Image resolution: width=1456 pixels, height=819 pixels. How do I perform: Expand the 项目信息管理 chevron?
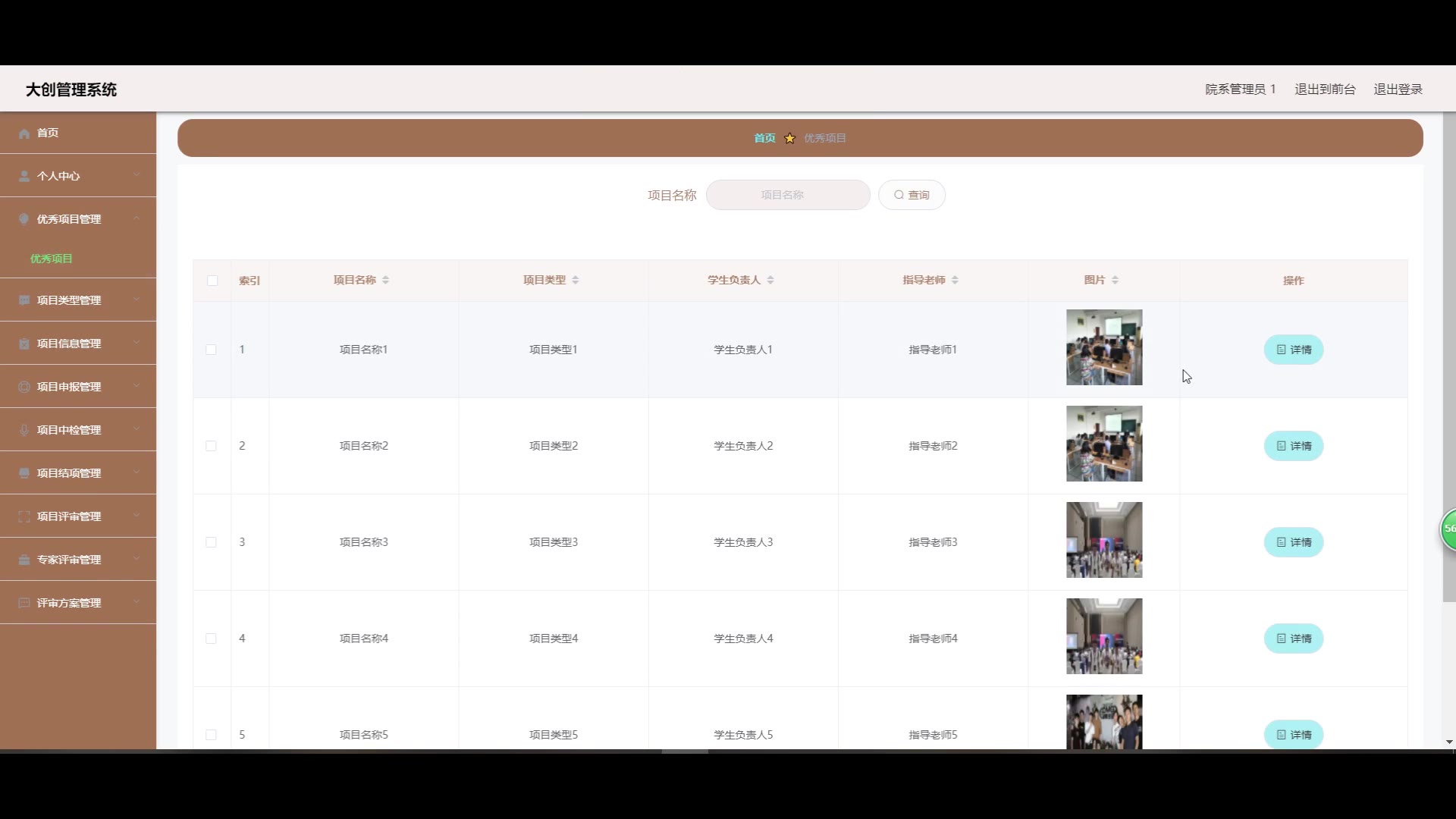tap(136, 343)
